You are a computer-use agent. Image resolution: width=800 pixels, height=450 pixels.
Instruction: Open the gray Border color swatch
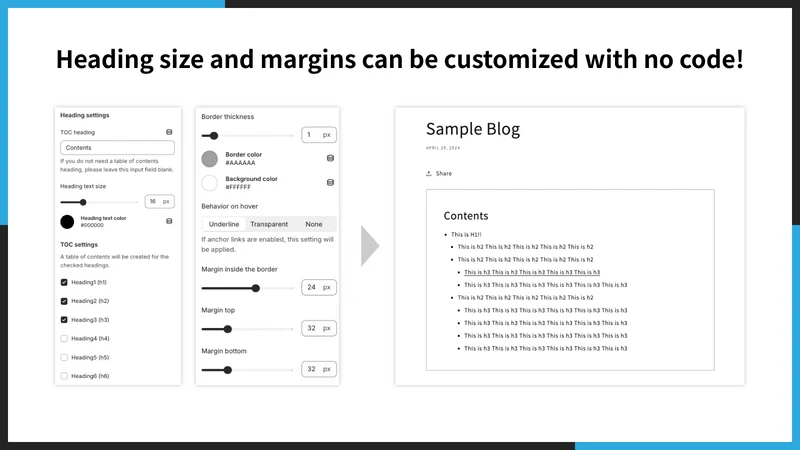[209, 159]
